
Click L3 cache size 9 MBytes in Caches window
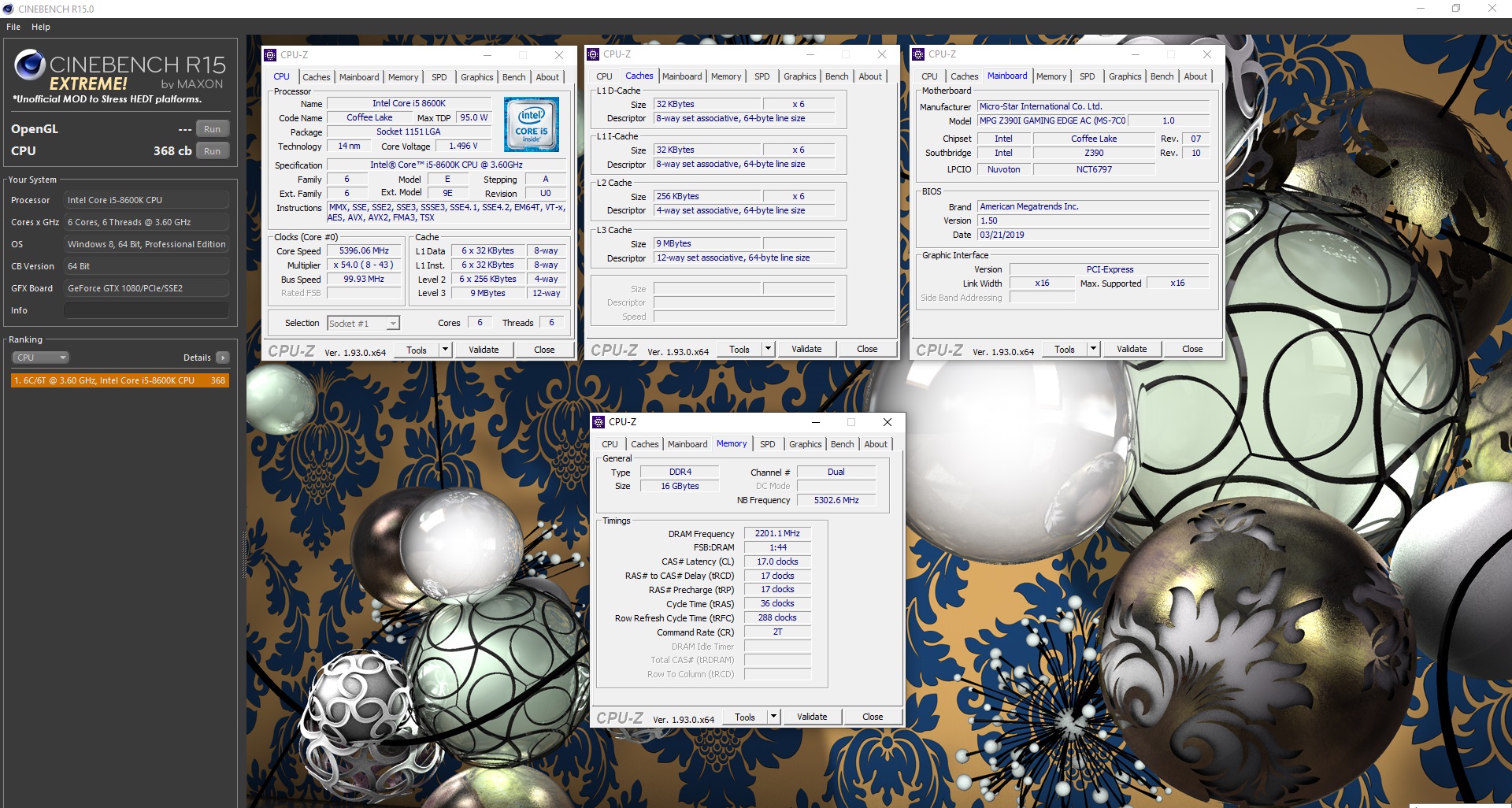pos(708,243)
